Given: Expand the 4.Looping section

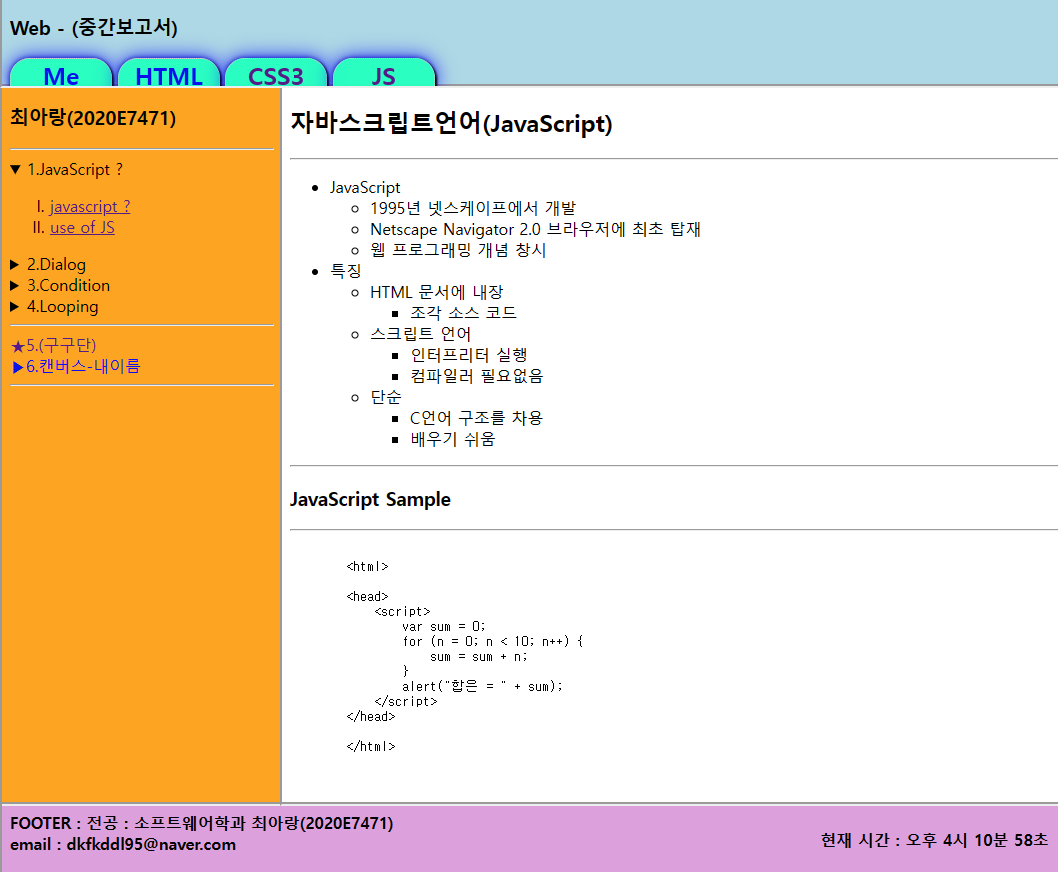Looking at the screenshot, I should click(x=55, y=306).
